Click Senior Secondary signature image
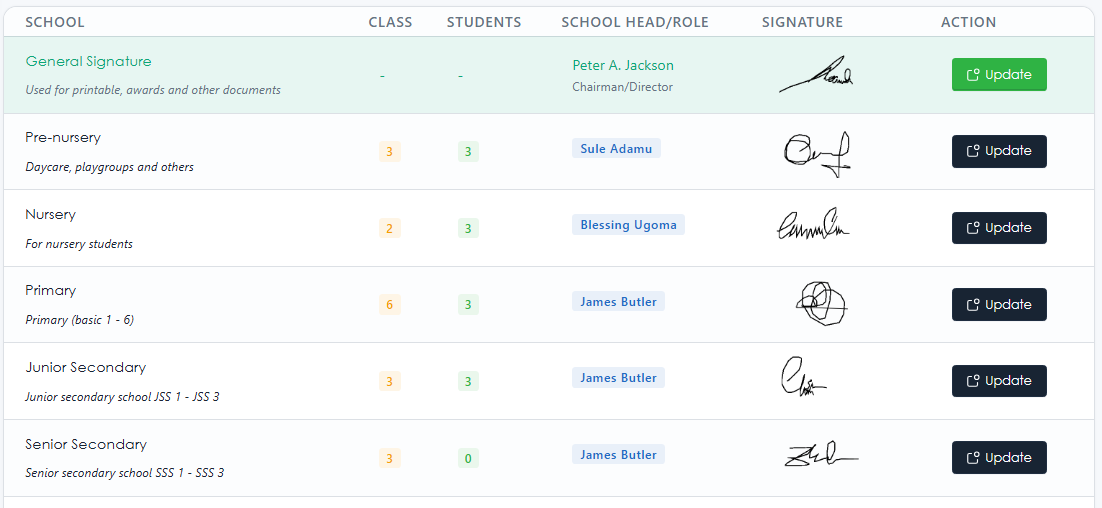The image size is (1102, 508). pos(820,456)
